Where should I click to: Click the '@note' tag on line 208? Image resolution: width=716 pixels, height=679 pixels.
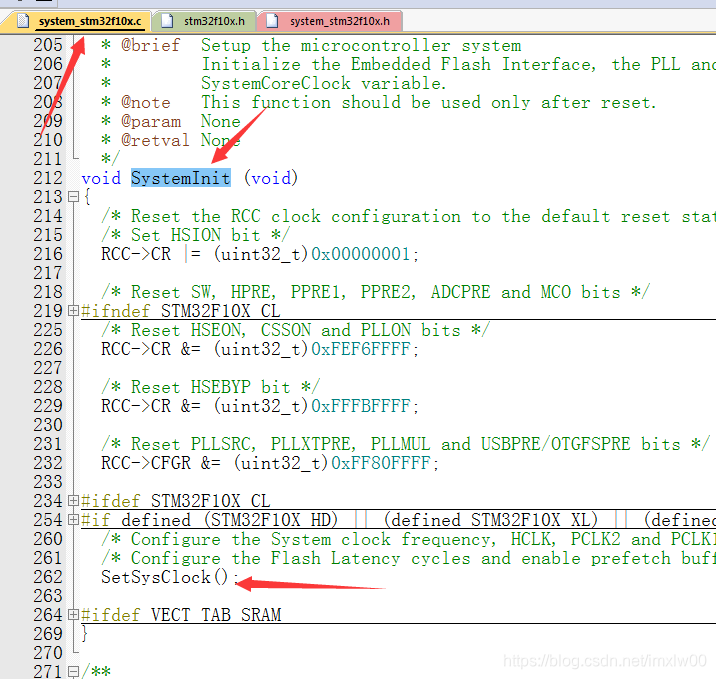click(146, 103)
